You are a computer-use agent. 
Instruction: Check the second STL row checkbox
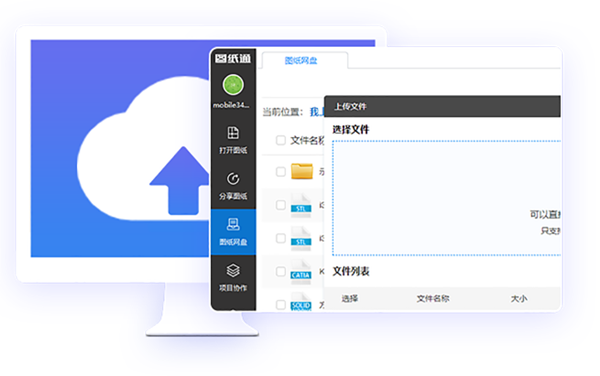click(281, 238)
